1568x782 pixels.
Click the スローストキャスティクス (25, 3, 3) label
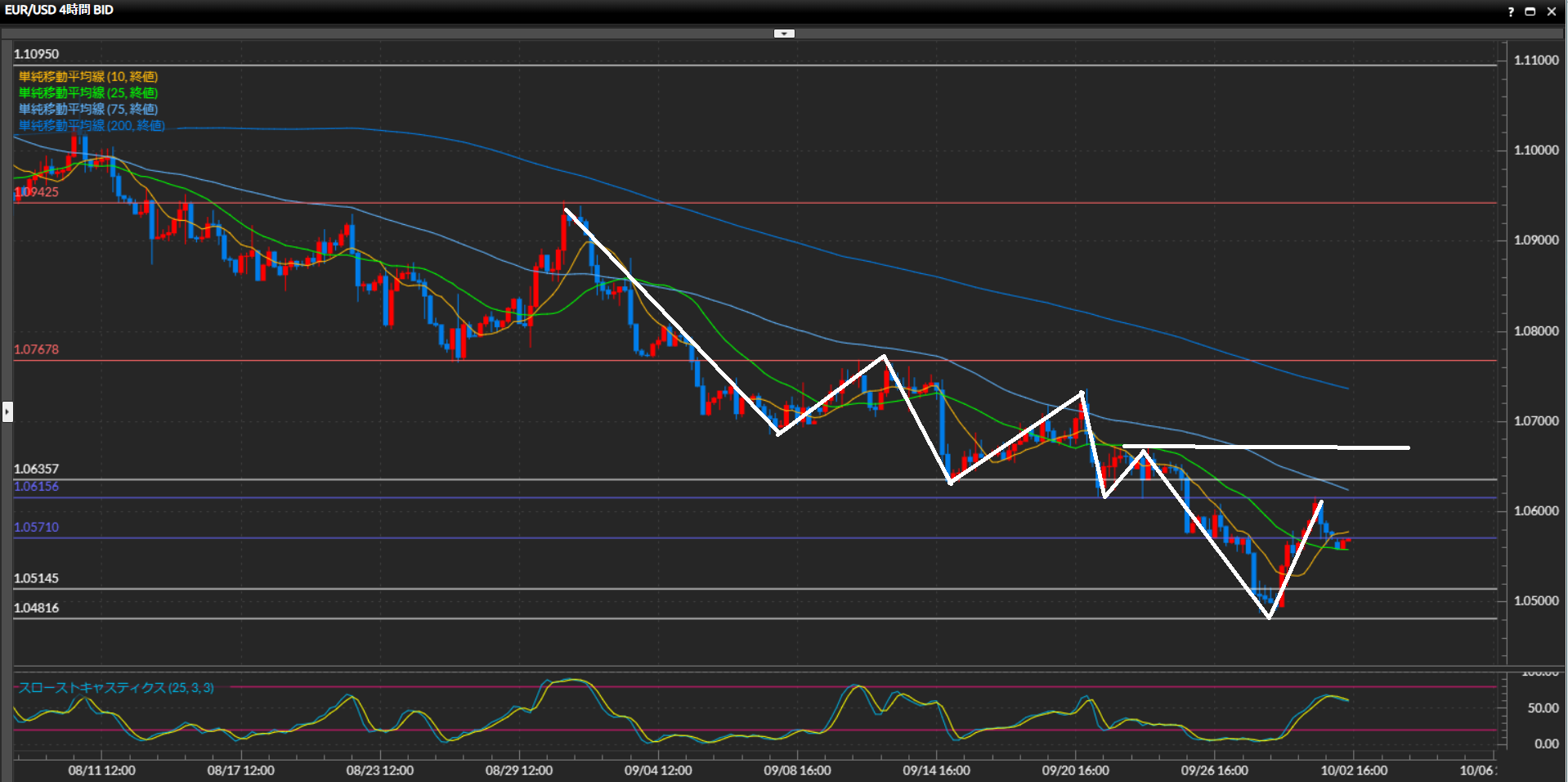[x=116, y=688]
